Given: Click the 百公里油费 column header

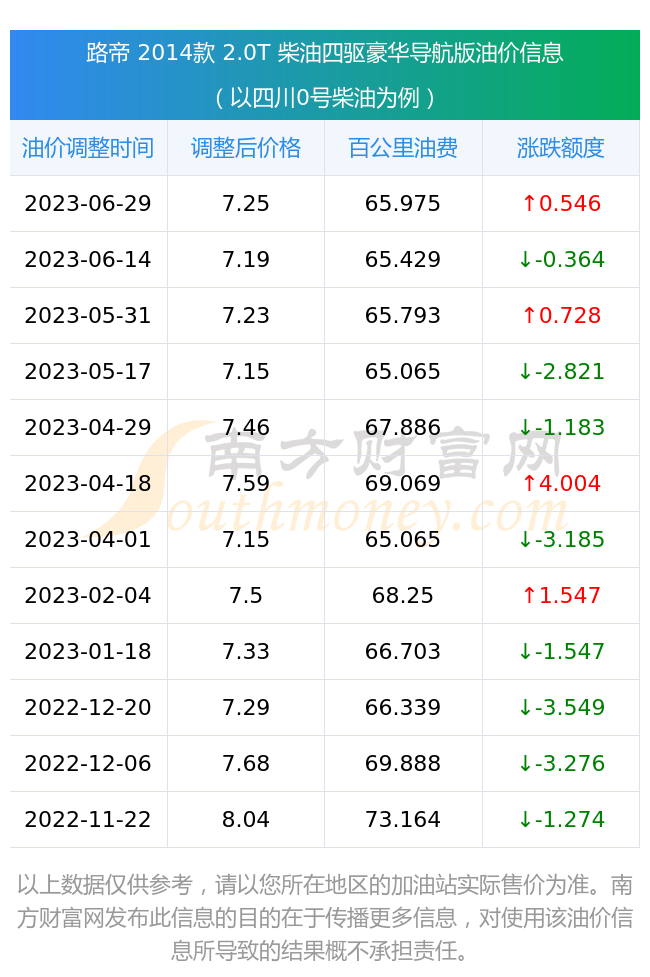Looking at the screenshot, I should pos(403,148).
